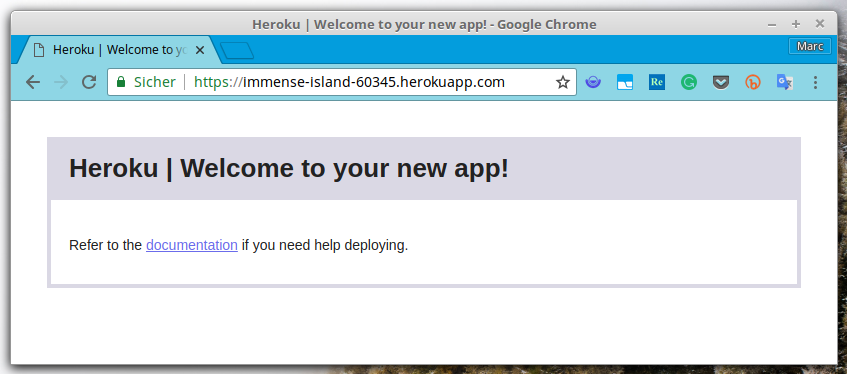Click the window title bar text
The image size is (847, 374).
(x=424, y=25)
